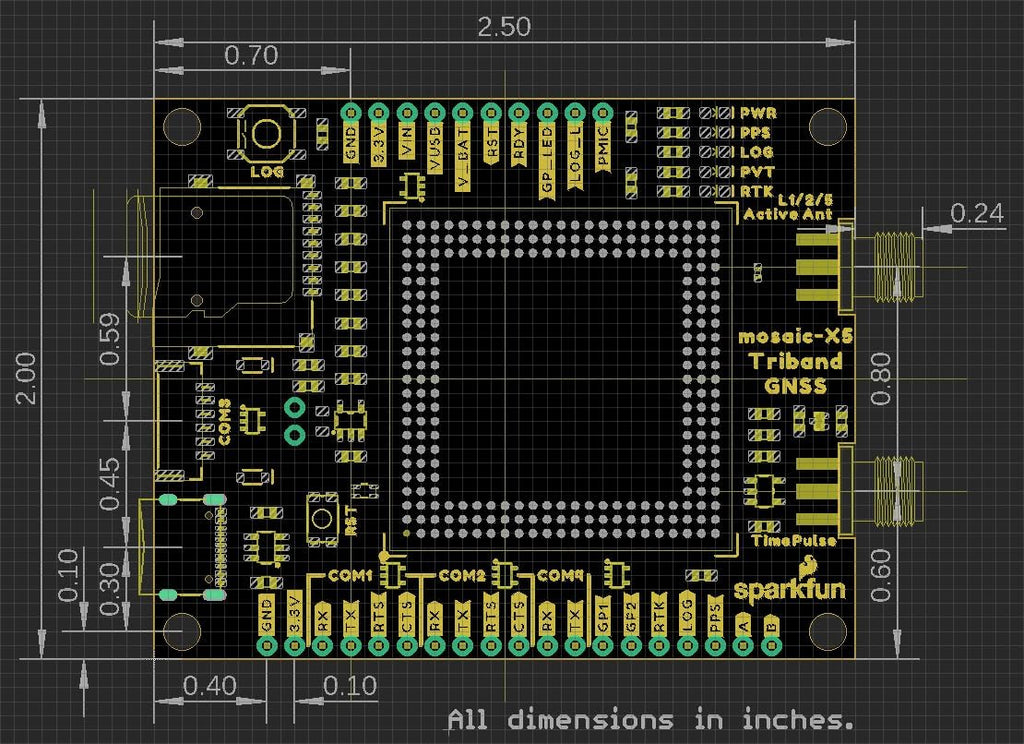Click the 0.40 horizontal dimension

[210, 686]
